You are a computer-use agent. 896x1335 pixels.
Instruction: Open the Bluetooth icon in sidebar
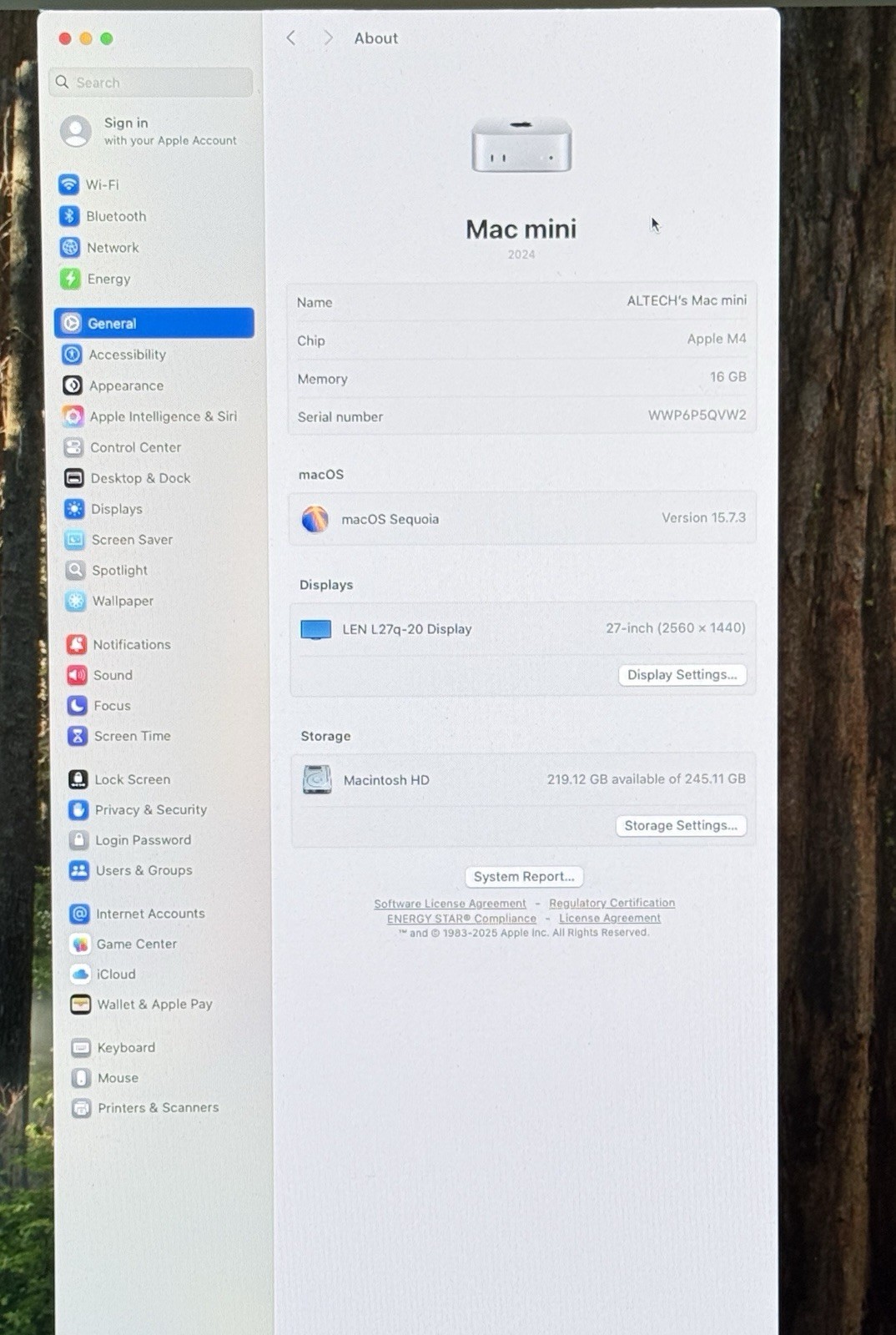pyautogui.click(x=70, y=216)
